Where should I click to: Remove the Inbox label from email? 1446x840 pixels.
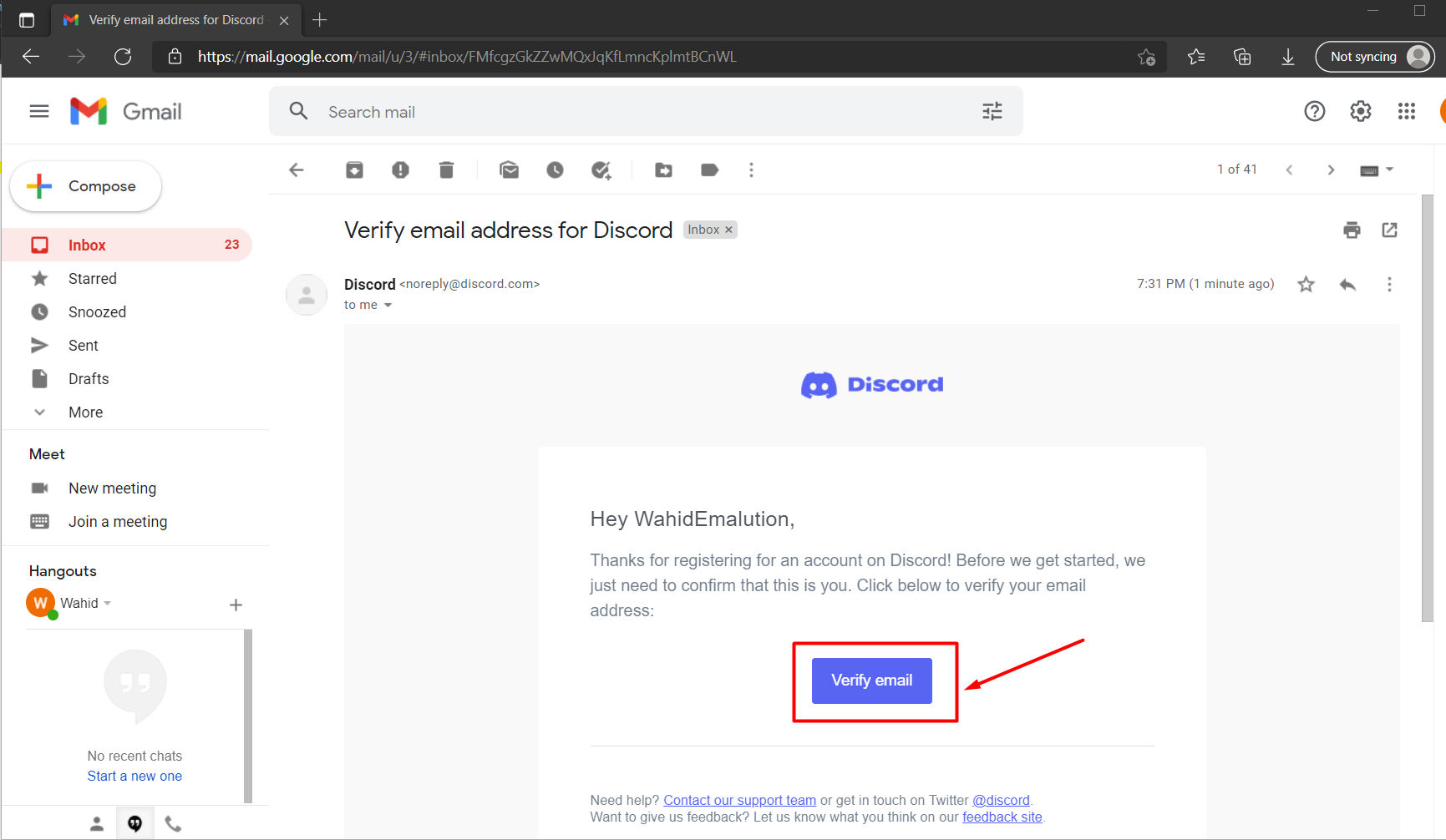[728, 230]
